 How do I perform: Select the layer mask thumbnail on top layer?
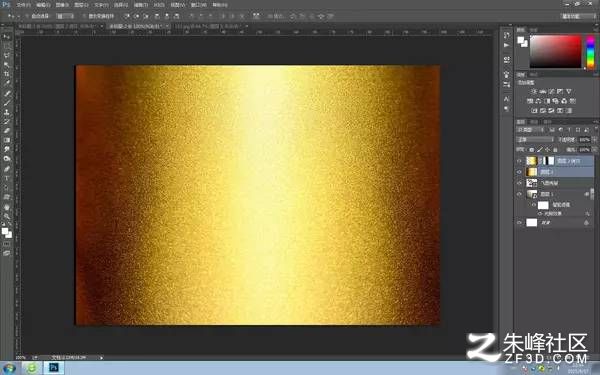549,161
